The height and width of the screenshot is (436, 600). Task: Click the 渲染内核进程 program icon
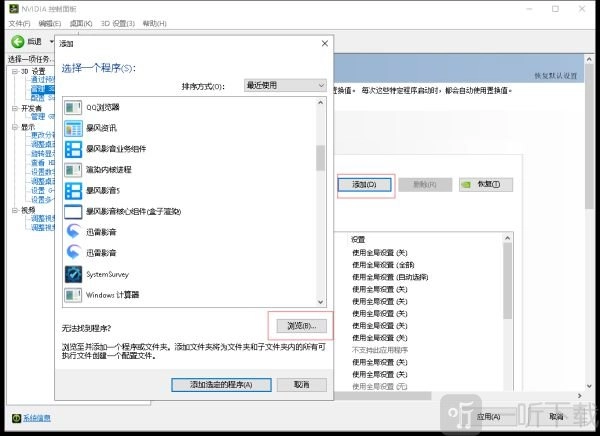click(x=72, y=170)
